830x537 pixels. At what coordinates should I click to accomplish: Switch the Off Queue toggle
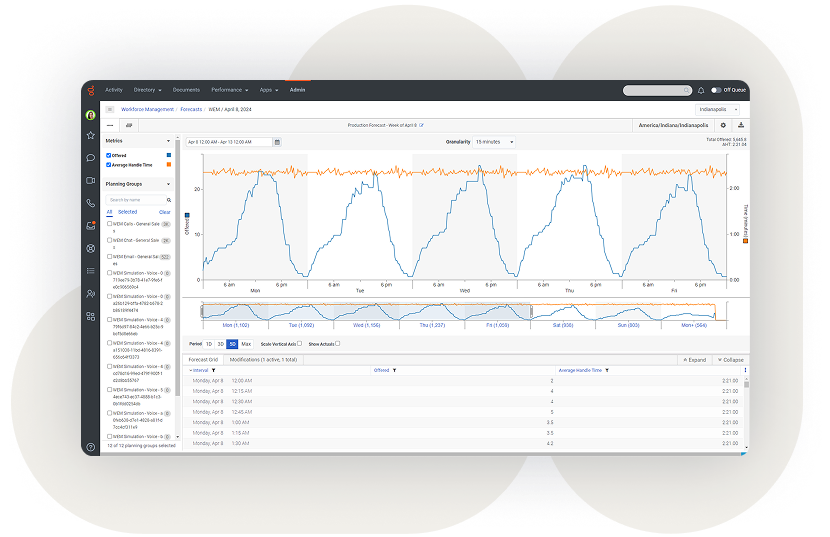pyautogui.click(x=716, y=90)
